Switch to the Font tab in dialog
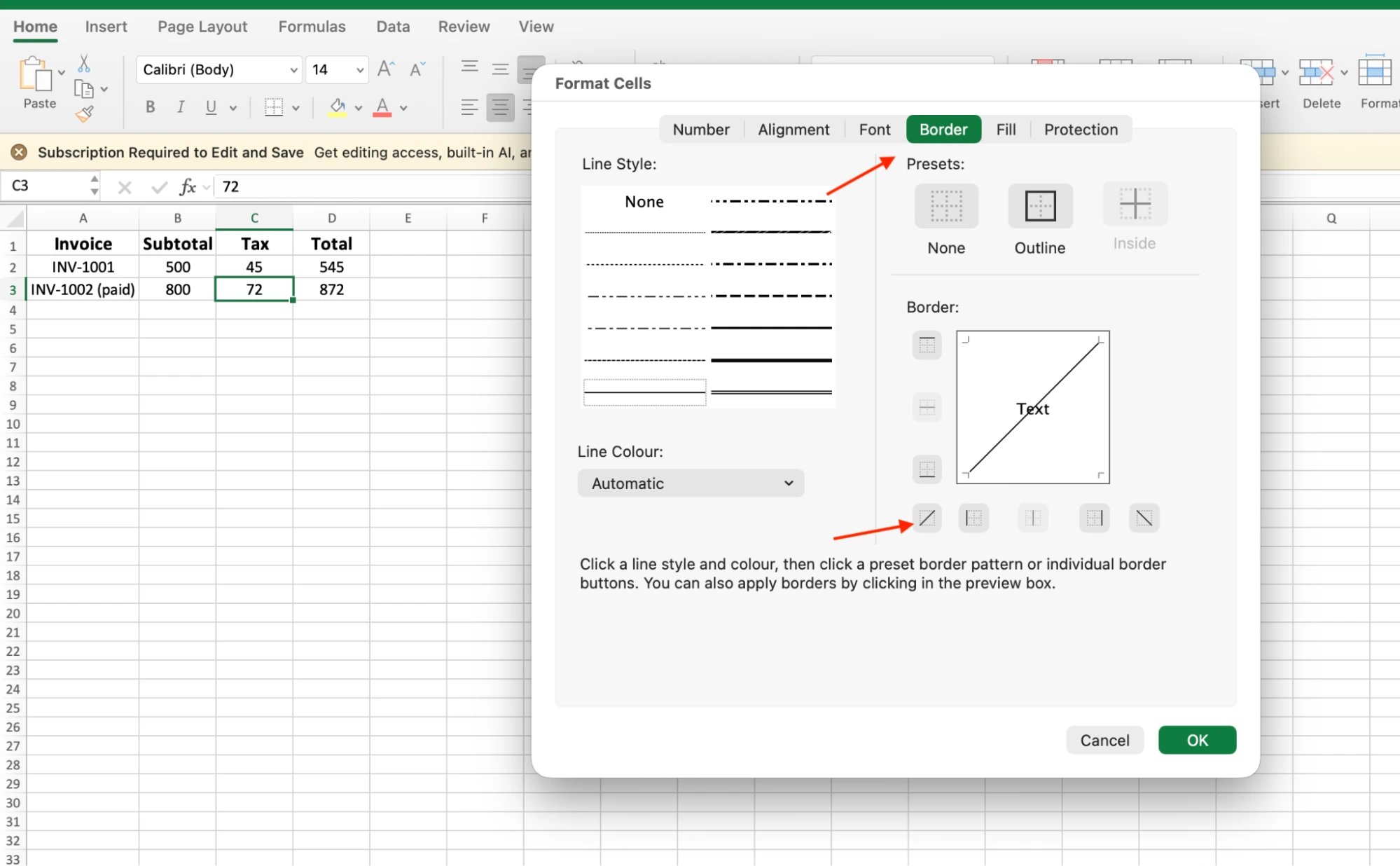Screen dimensions: 1400x866 coord(875,130)
